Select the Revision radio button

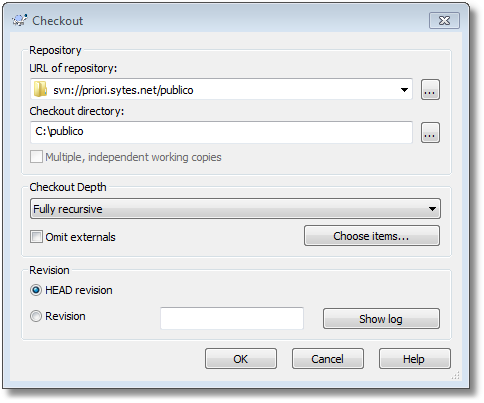pos(36,316)
